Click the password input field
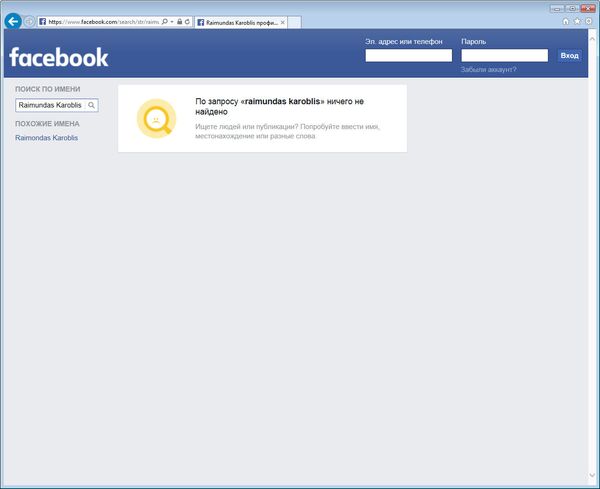This screenshot has height=489, width=600. [504, 55]
